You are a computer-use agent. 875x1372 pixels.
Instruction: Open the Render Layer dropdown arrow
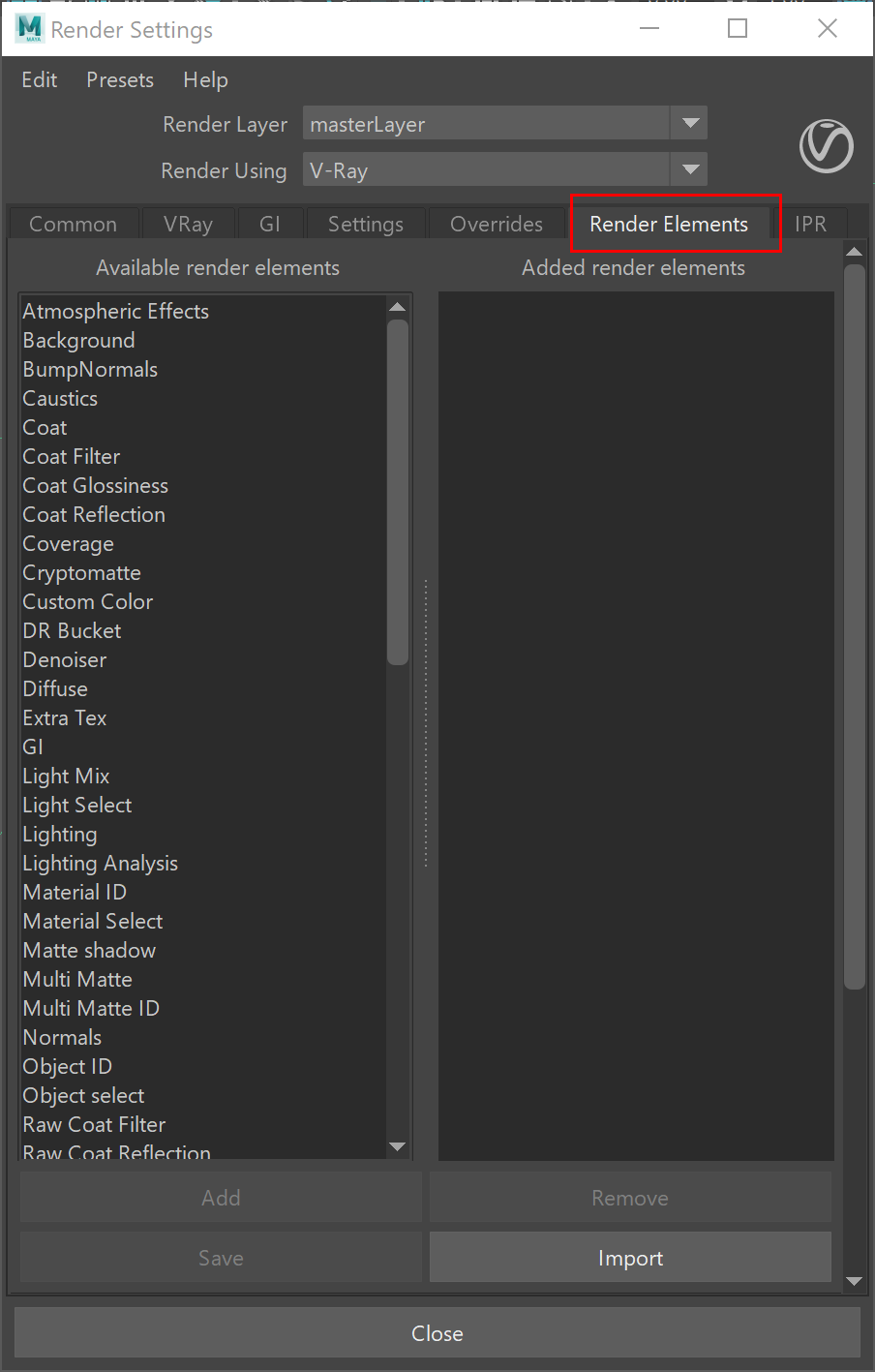click(x=690, y=124)
